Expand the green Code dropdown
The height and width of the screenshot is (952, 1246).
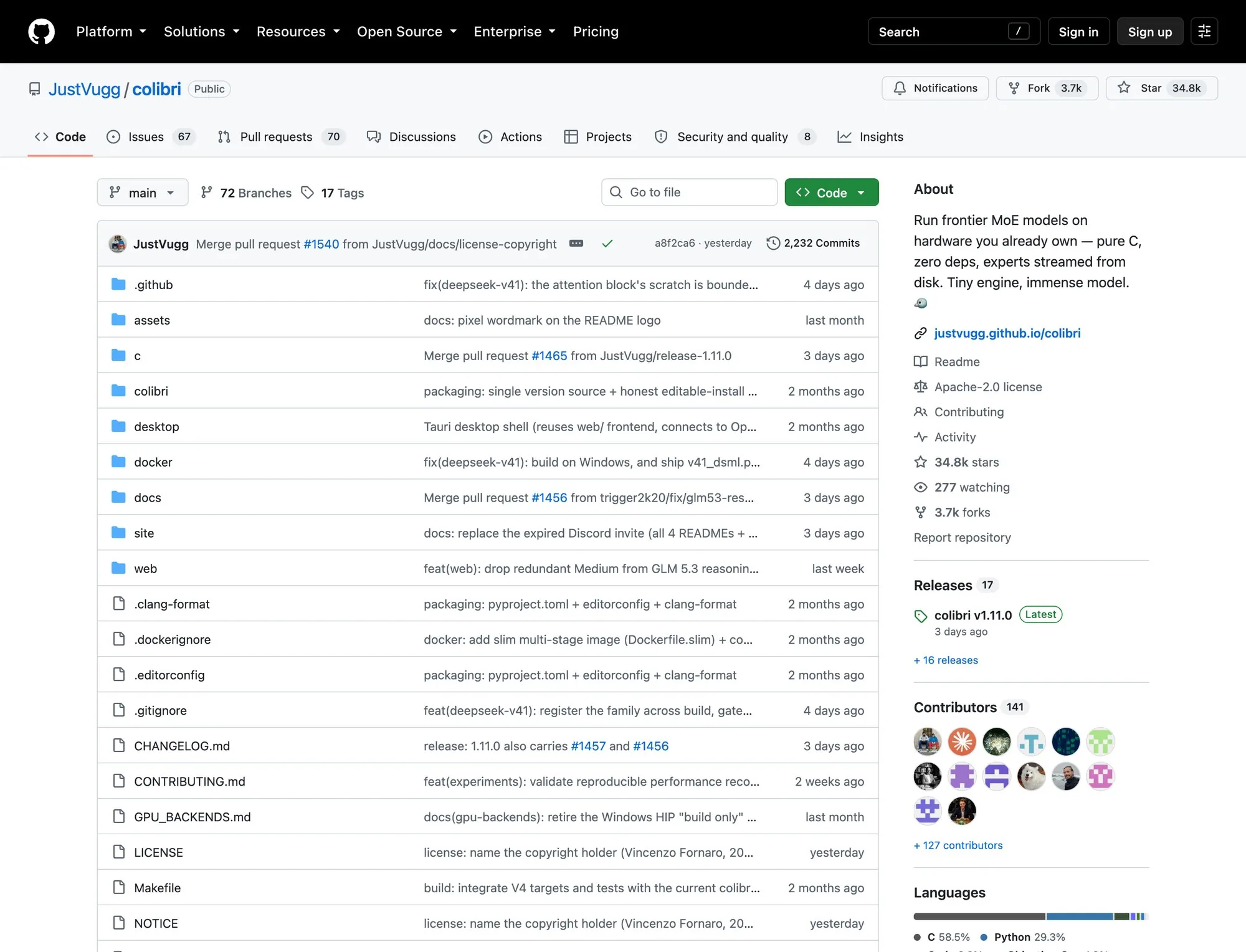[x=832, y=193]
